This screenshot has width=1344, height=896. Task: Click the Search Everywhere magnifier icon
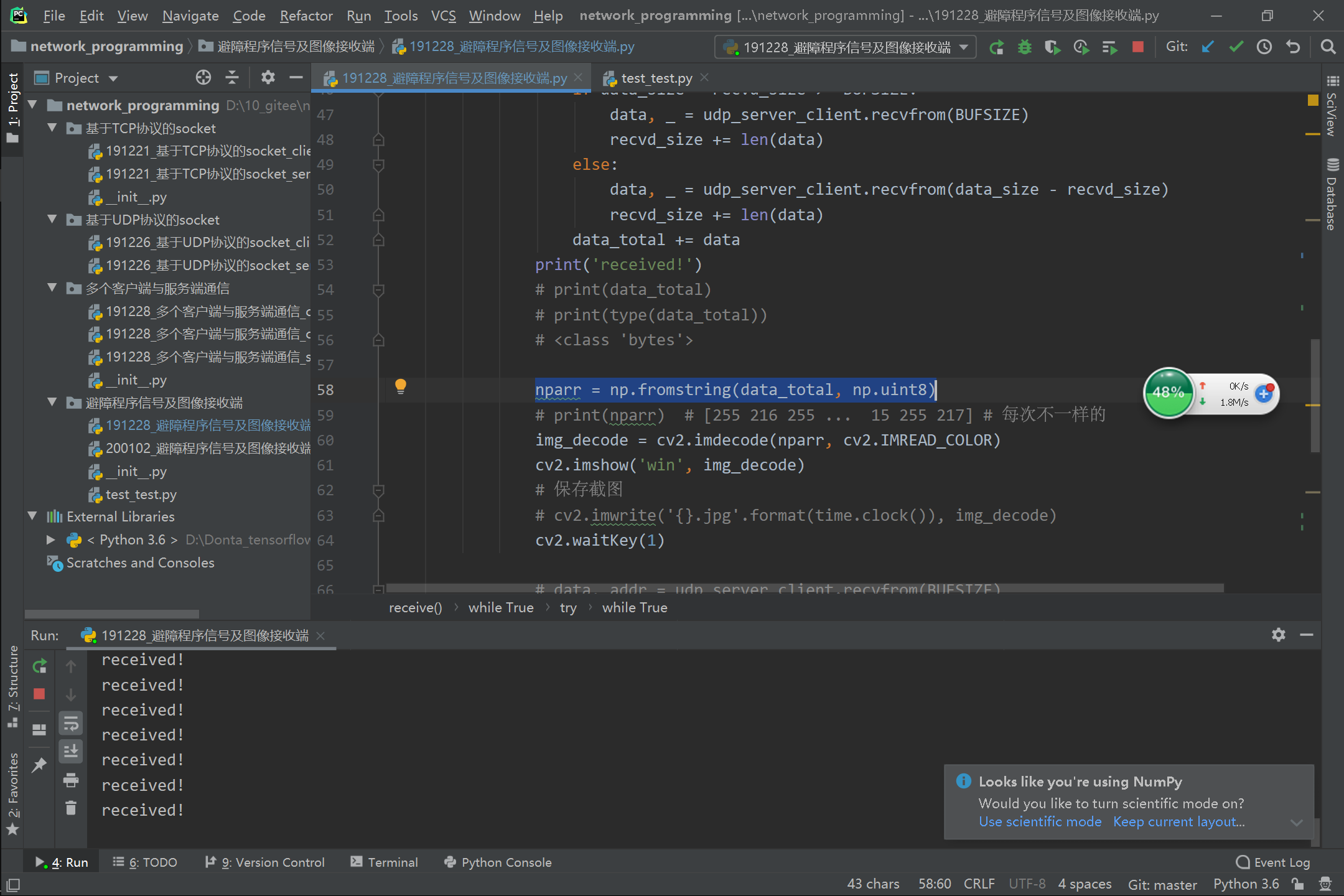click(x=1328, y=47)
